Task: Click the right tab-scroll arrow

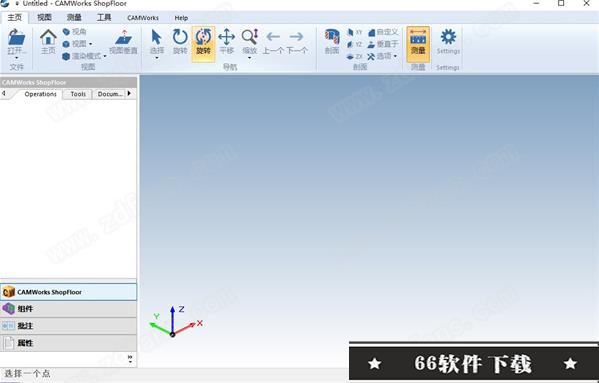Action: [x=130, y=94]
